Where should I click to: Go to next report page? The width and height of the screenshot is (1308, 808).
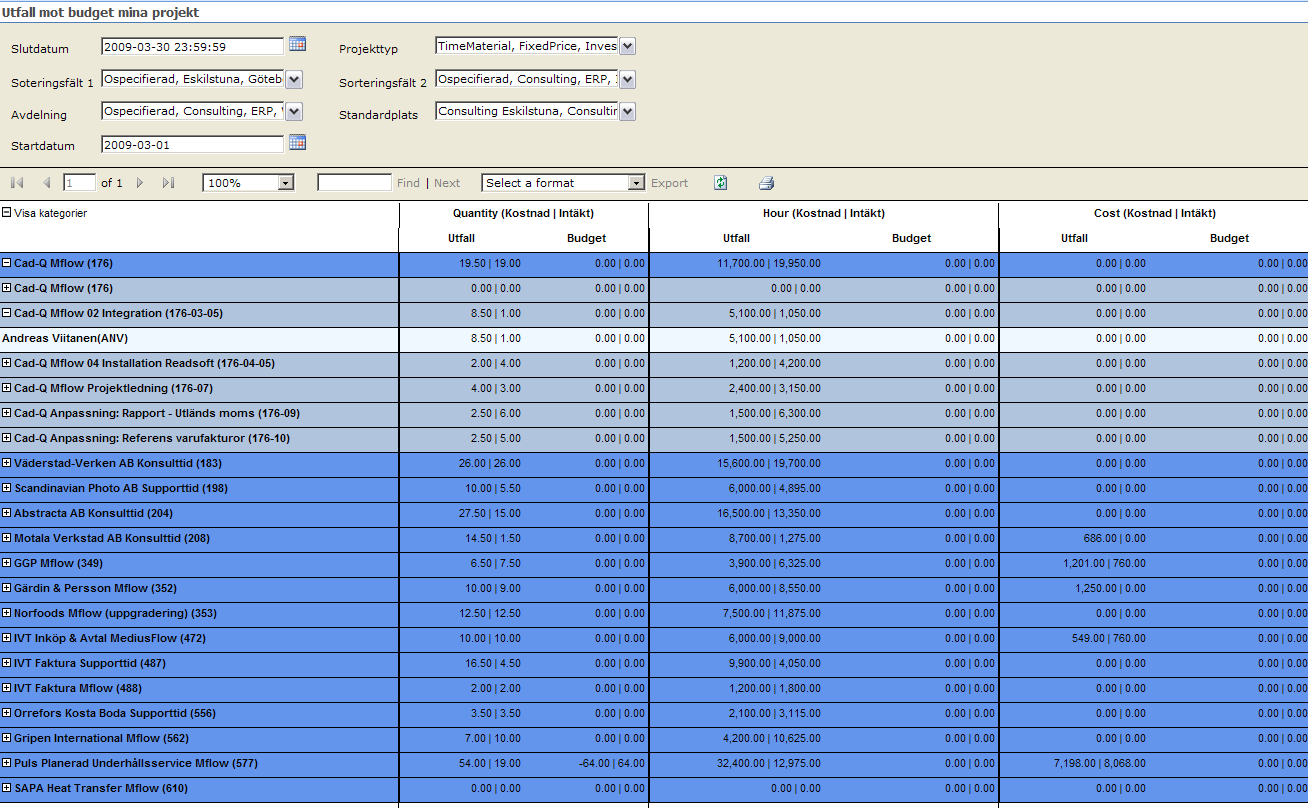[140, 183]
